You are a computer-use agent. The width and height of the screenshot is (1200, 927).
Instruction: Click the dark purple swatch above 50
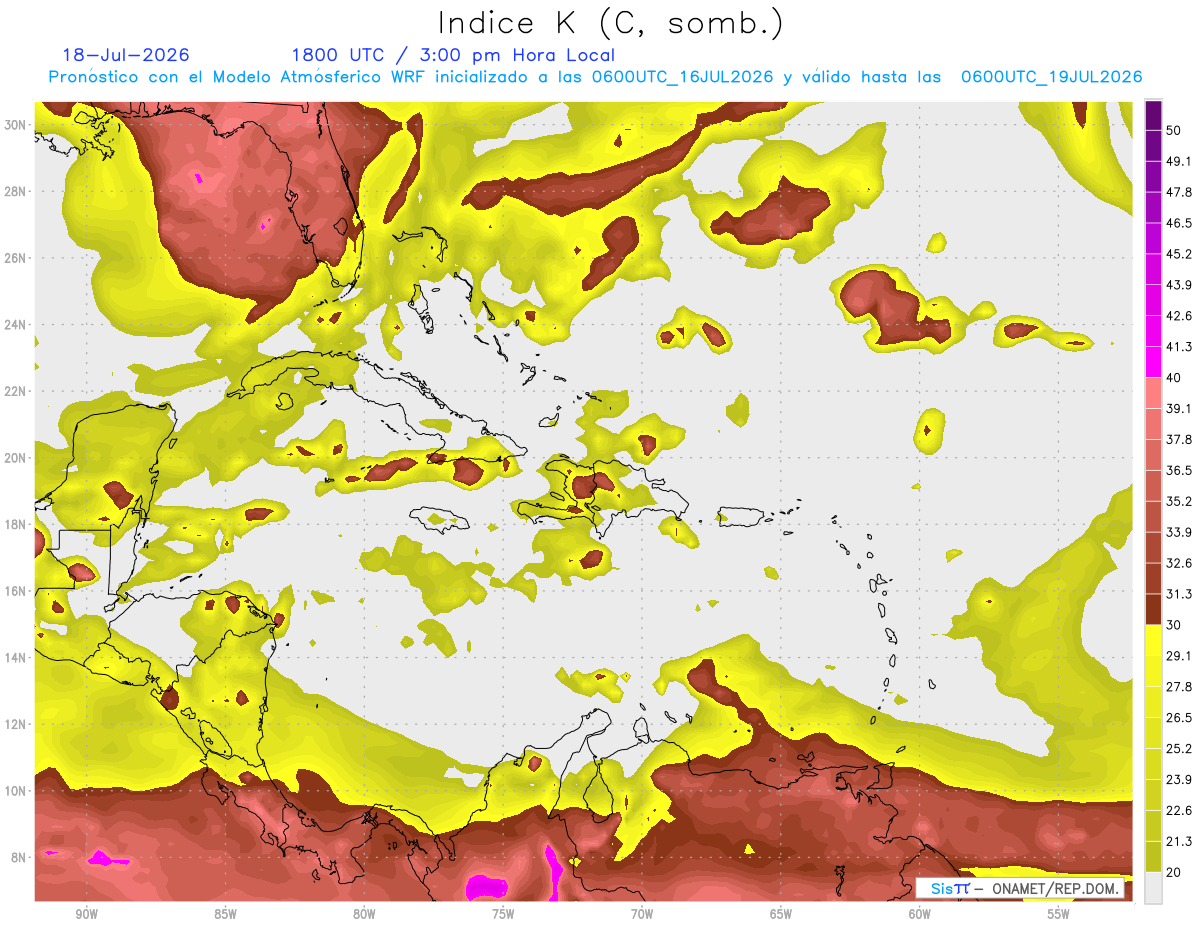(1153, 116)
